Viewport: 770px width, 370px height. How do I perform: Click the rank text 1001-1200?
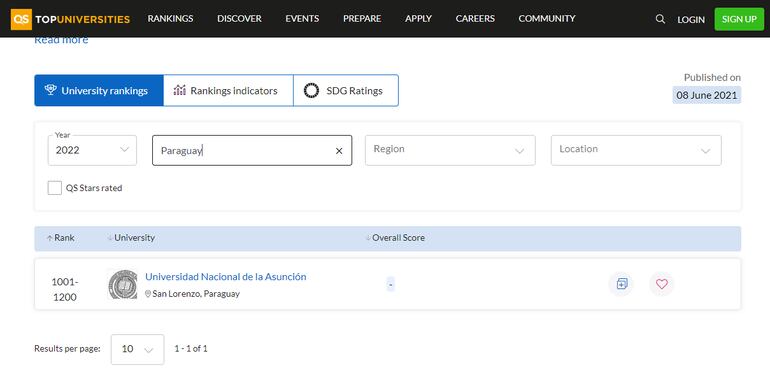(65, 289)
